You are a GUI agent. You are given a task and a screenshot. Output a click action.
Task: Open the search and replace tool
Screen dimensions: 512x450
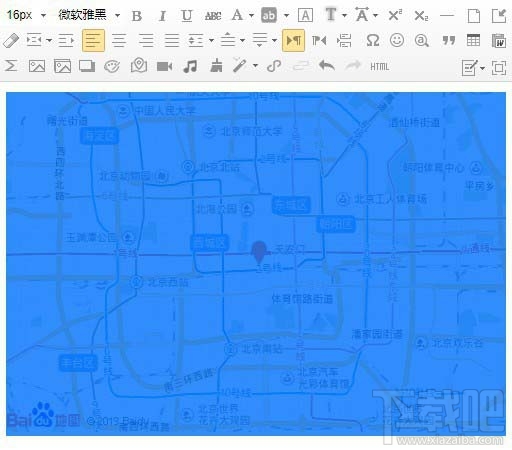pos(421,40)
